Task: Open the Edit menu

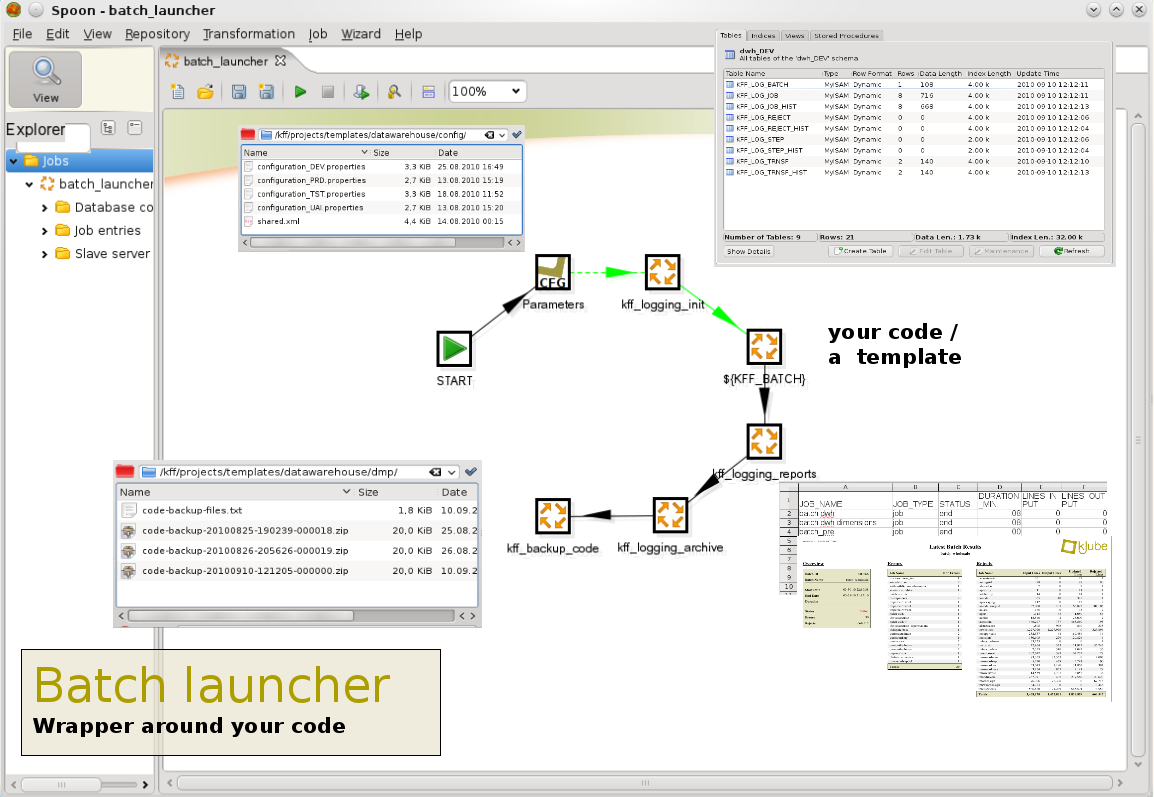Action: pos(57,34)
